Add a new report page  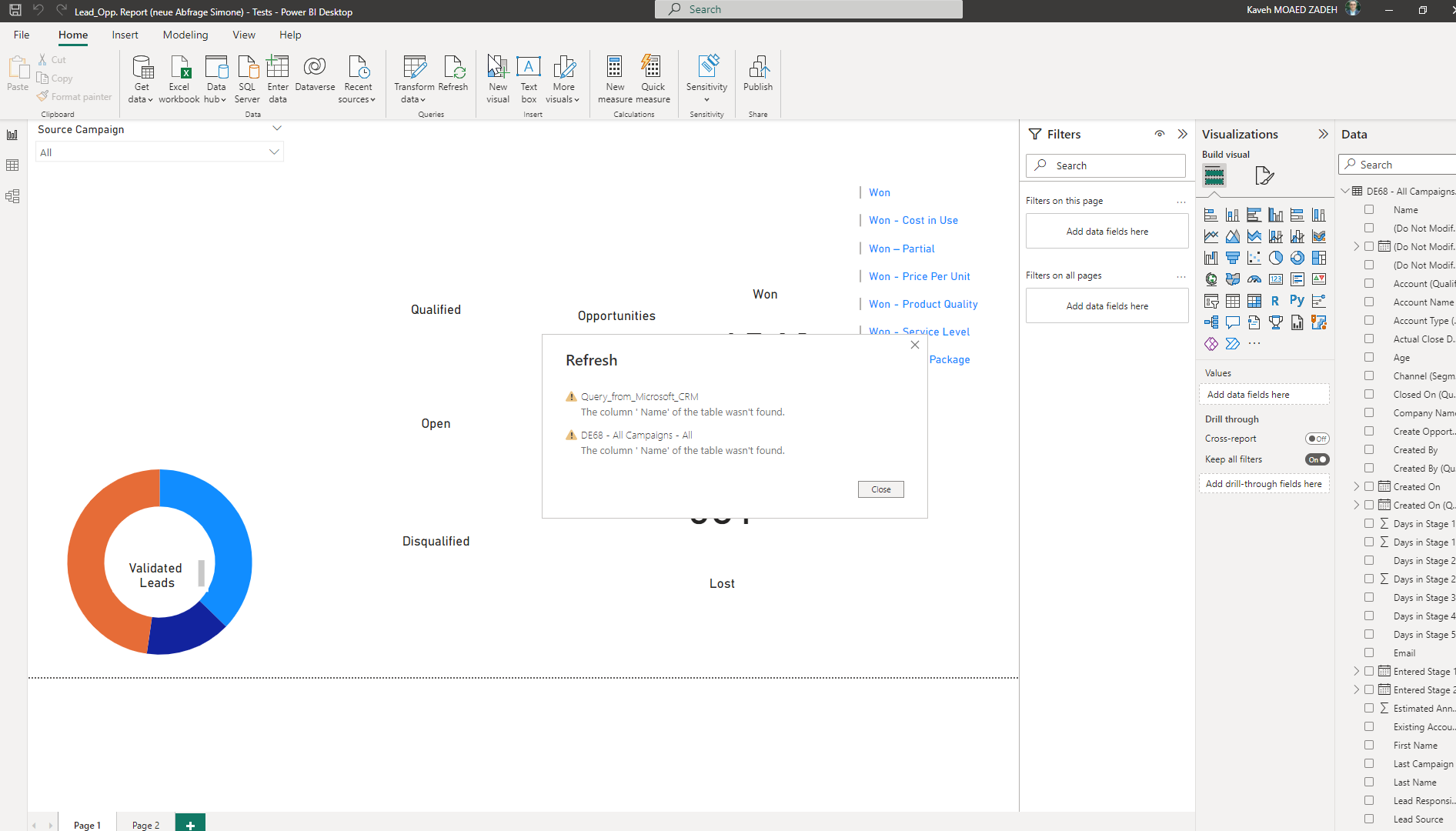(x=190, y=824)
